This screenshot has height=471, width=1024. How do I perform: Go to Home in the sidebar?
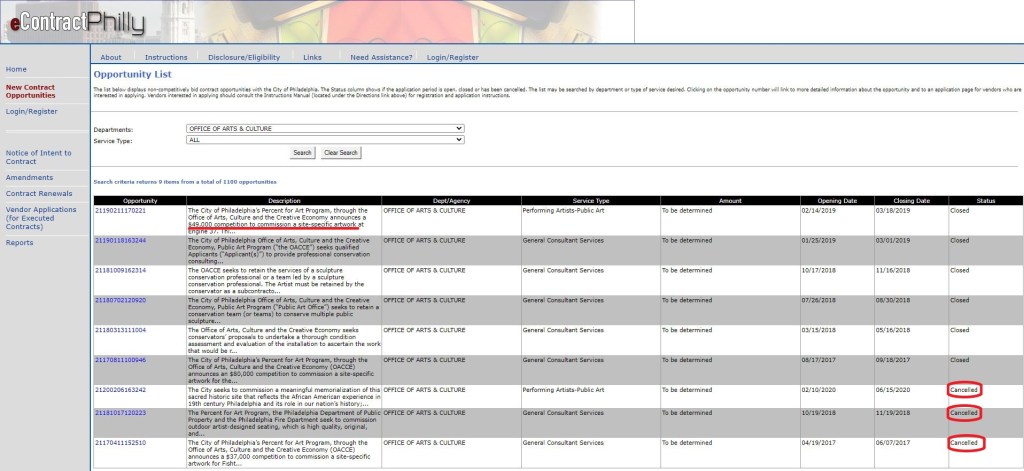pos(16,69)
